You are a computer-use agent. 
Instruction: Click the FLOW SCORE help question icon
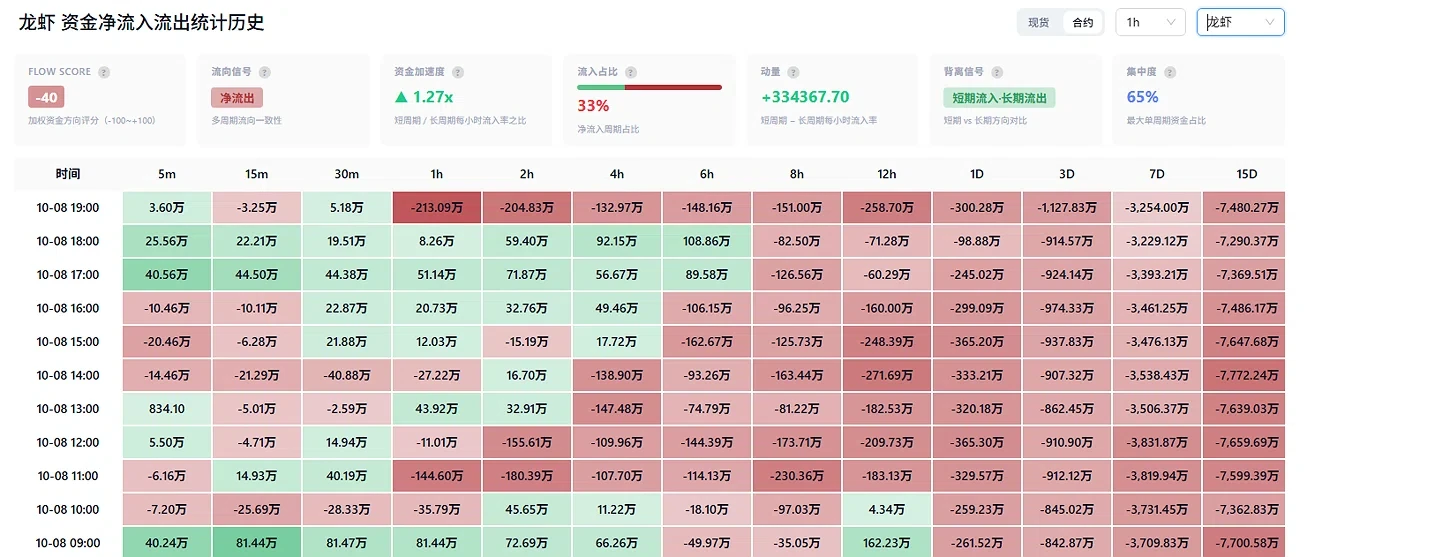coord(104,72)
